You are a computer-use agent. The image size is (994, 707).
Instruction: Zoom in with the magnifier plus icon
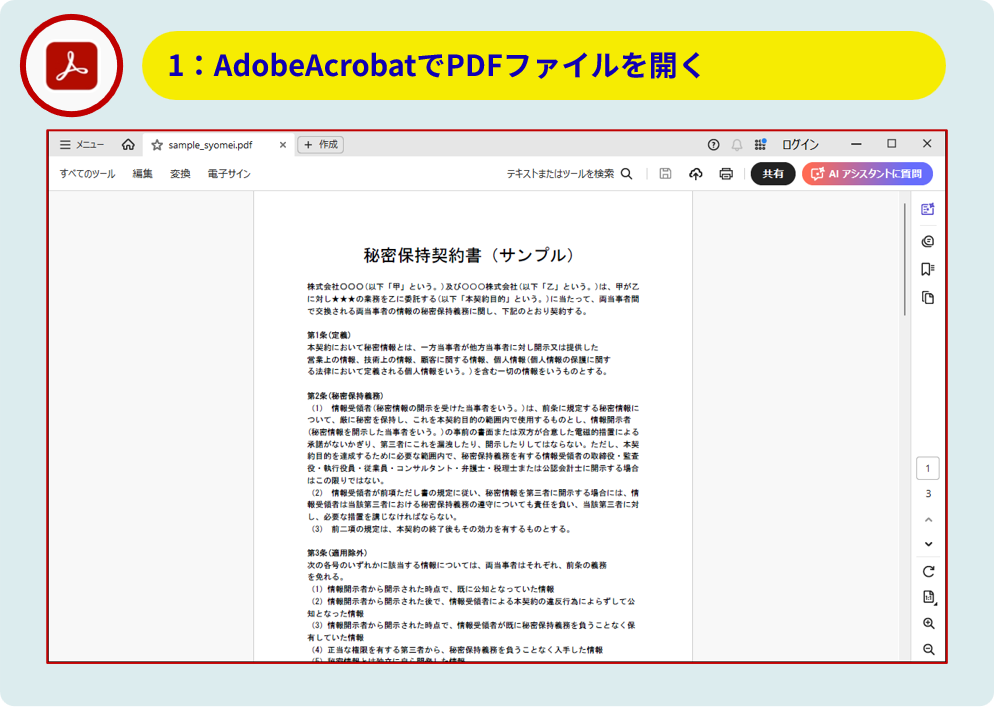click(x=928, y=623)
